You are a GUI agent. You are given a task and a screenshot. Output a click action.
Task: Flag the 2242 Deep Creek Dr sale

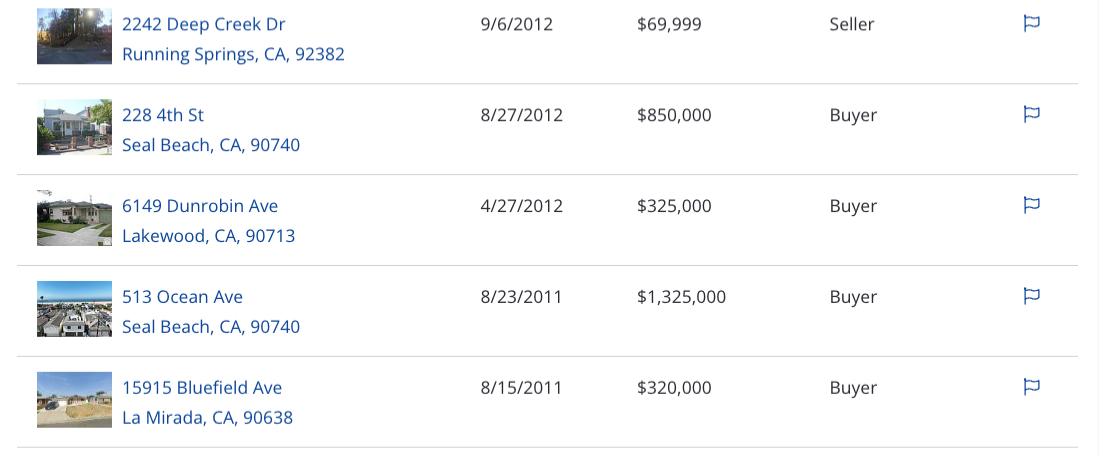(1031, 24)
